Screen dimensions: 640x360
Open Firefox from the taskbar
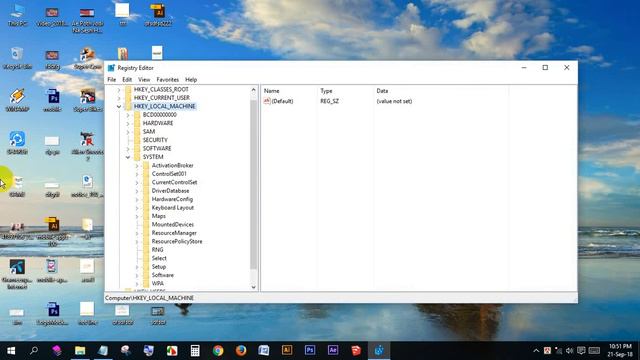pyautogui.click(x=241, y=350)
